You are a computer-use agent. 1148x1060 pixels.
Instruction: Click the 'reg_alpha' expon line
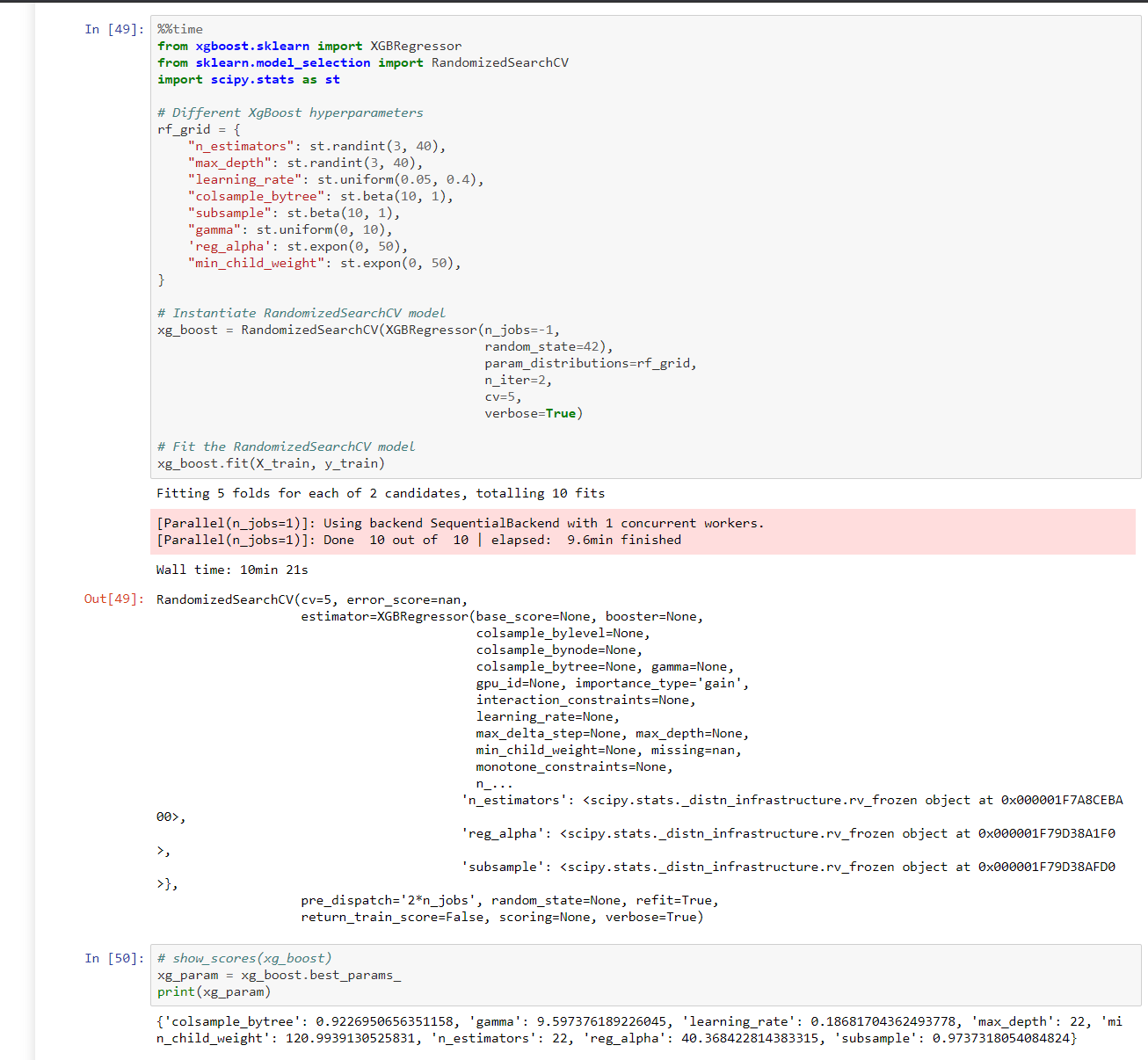coord(298,246)
